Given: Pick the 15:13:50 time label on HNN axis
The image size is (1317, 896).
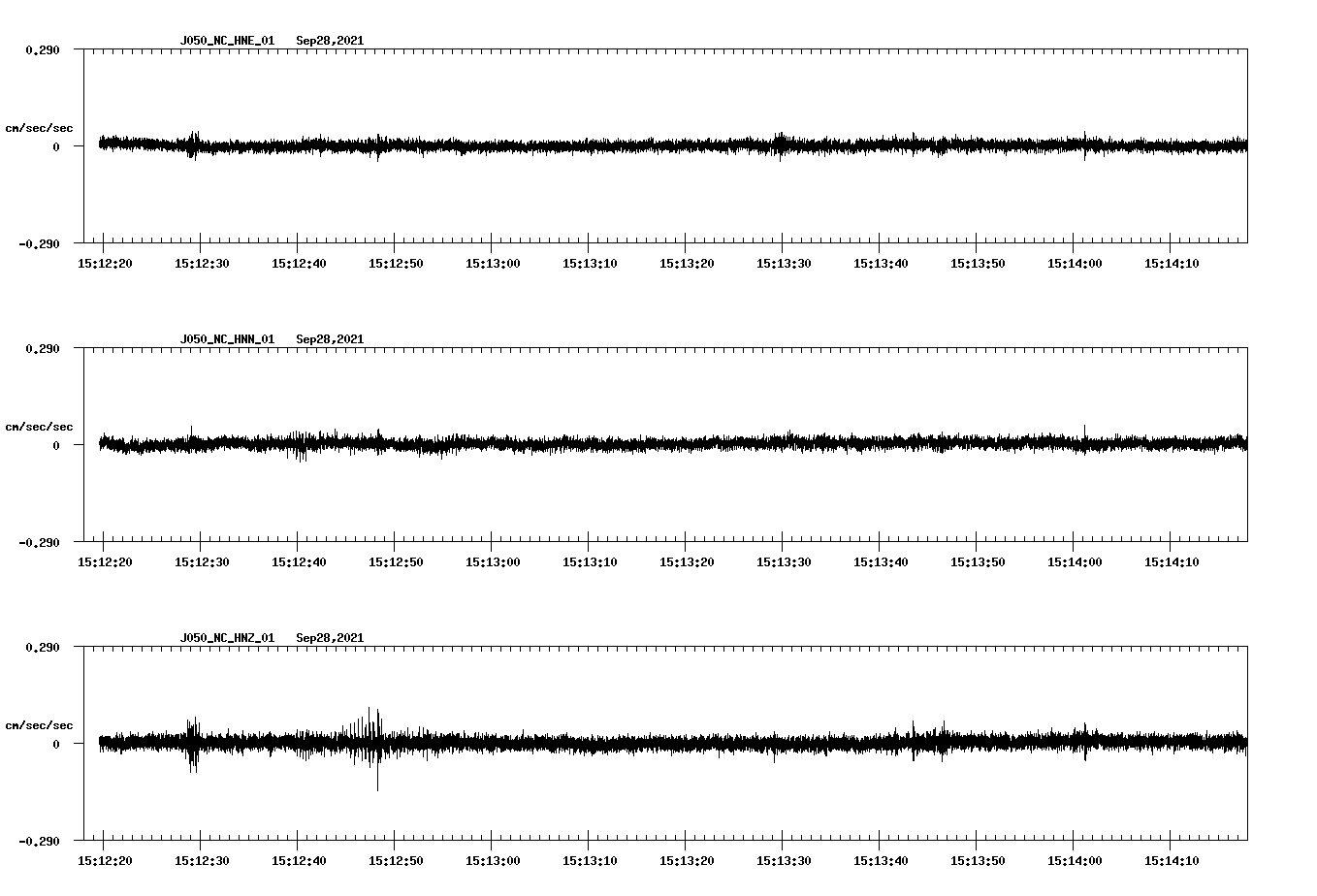Looking at the screenshot, I should pos(978,562).
